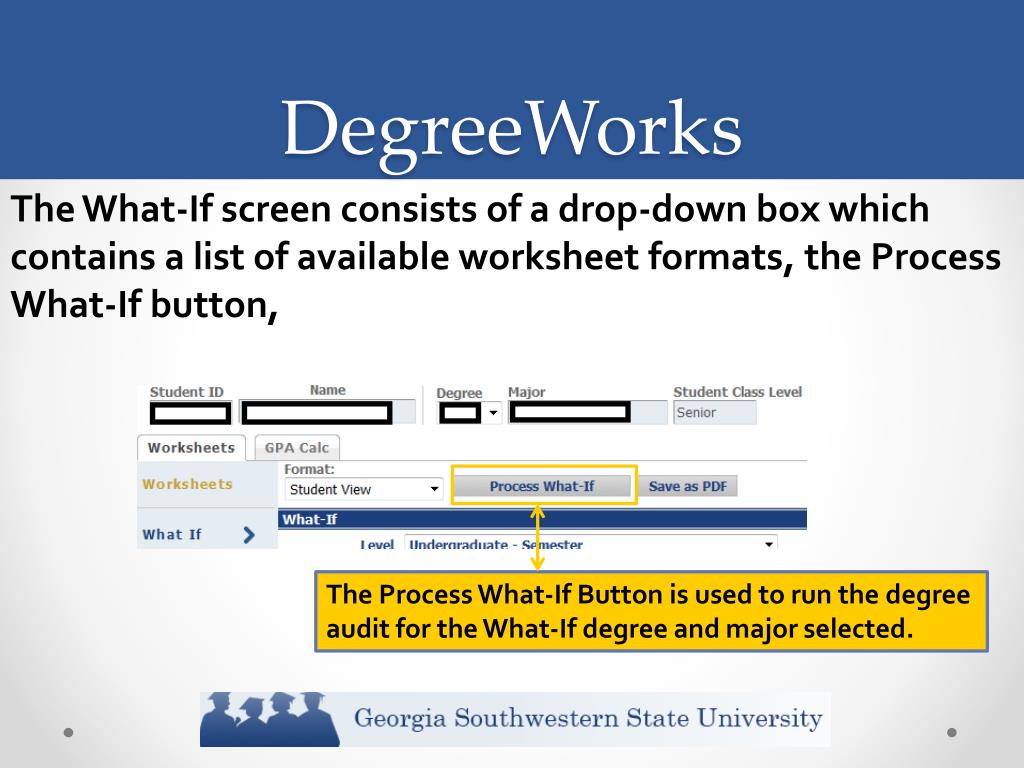Screen dimensions: 1024x768
Task: Click the What-If section header bar
Action: coord(542,519)
